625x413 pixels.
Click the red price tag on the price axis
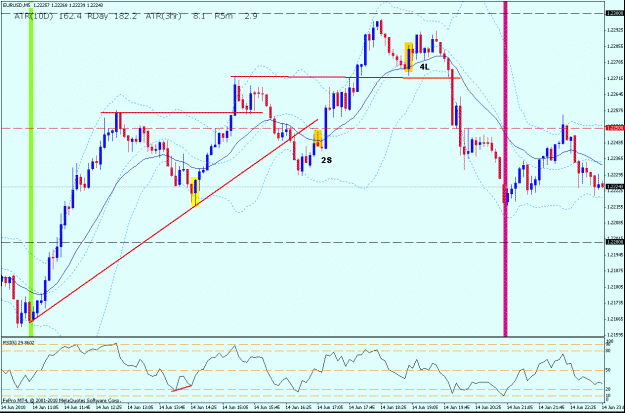pos(614,128)
